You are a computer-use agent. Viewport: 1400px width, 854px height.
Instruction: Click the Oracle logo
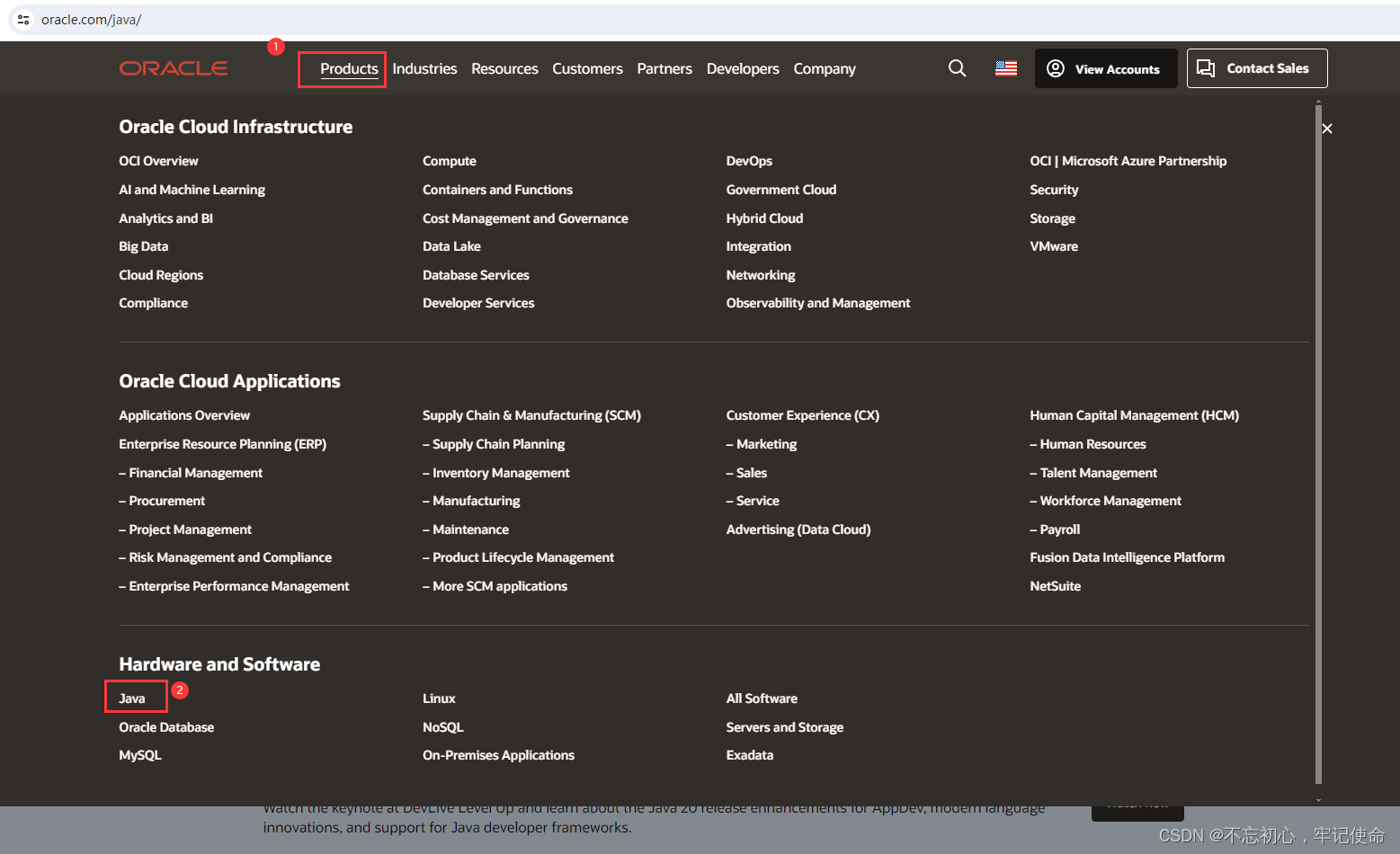(x=174, y=68)
